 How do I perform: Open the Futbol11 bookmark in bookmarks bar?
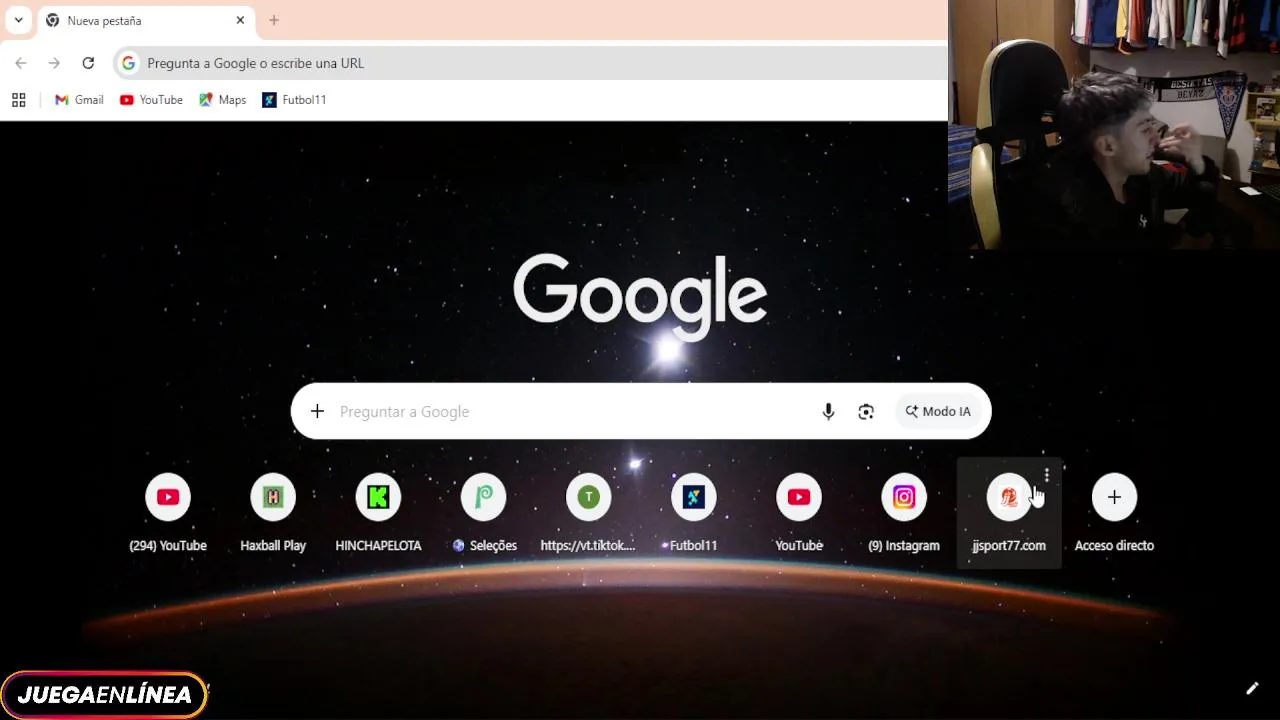pyautogui.click(x=294, y=100)
